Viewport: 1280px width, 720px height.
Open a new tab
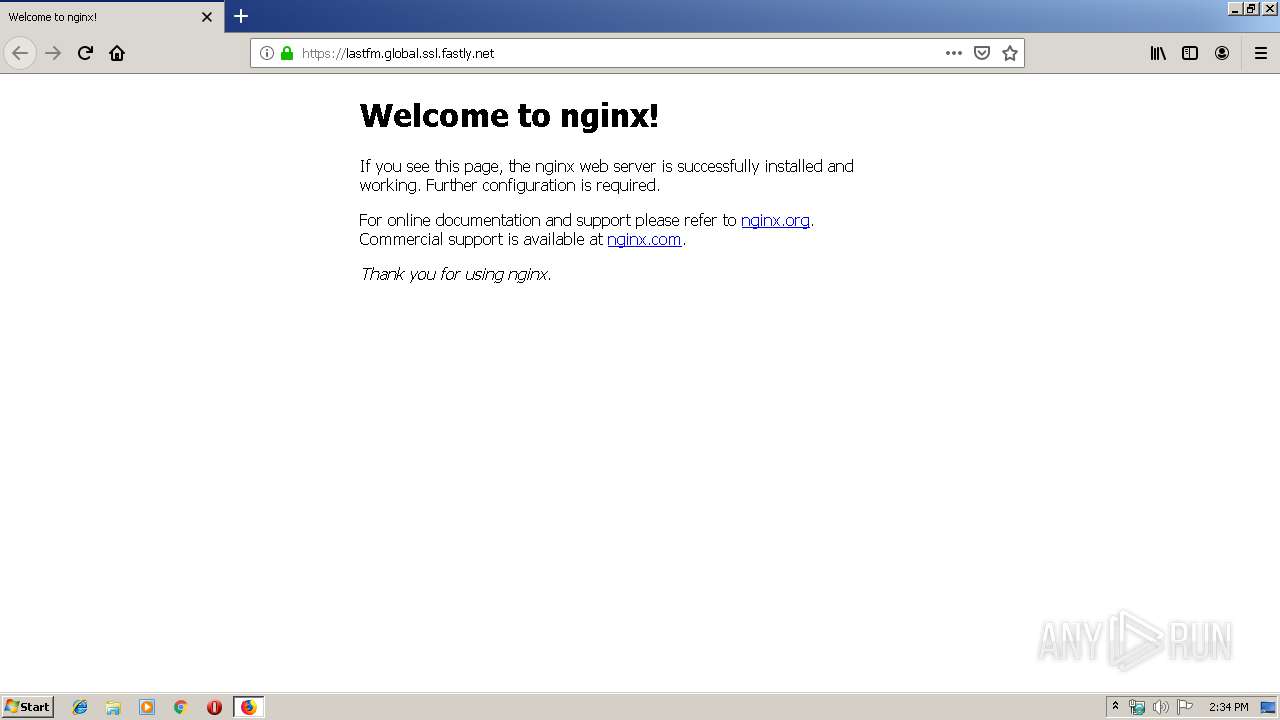tap(241, 16)
